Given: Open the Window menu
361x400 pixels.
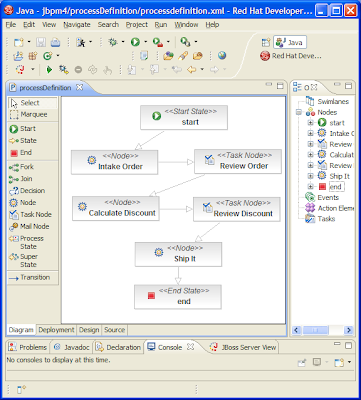Looking at the screenshot, I should click(186, 25).
